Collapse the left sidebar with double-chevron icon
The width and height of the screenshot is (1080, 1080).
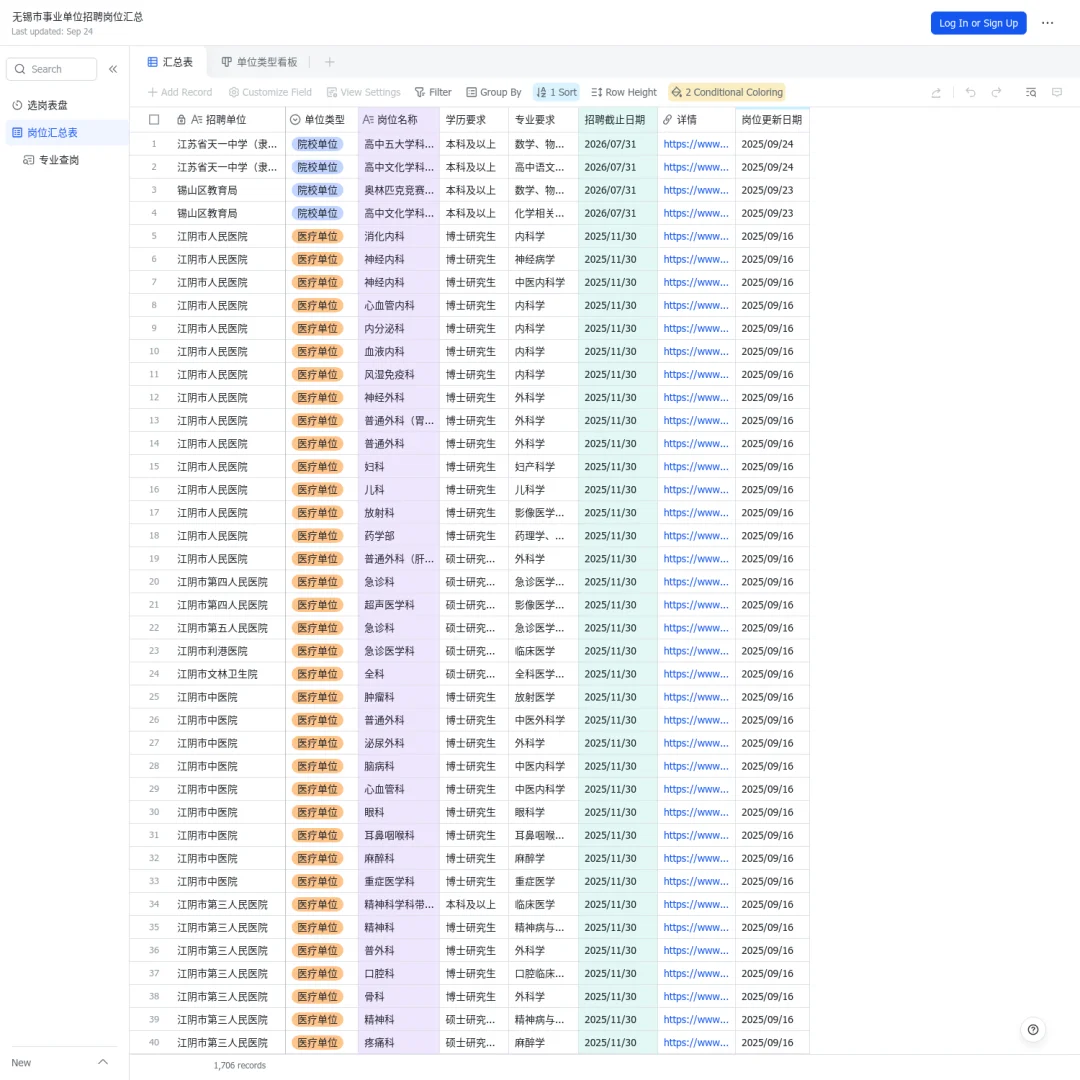[x=113, y=69]
